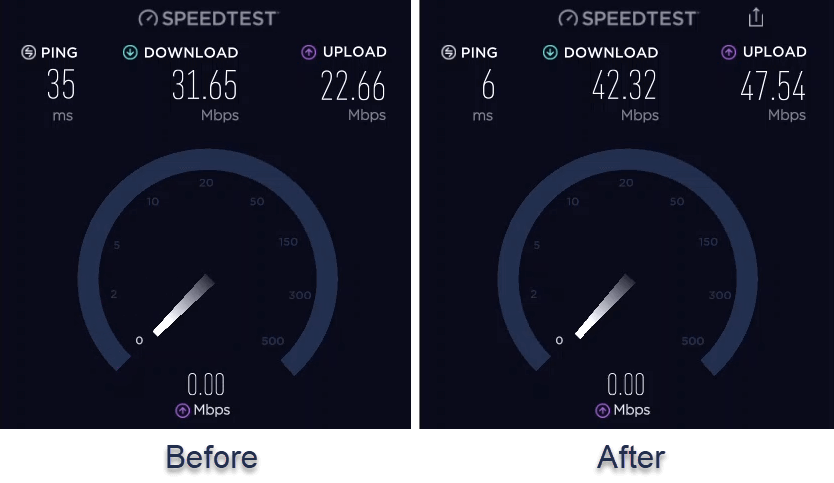This screenshot has width=834, height=483.
Task: Click the share icon in After panel
Action: coord(756,18)
